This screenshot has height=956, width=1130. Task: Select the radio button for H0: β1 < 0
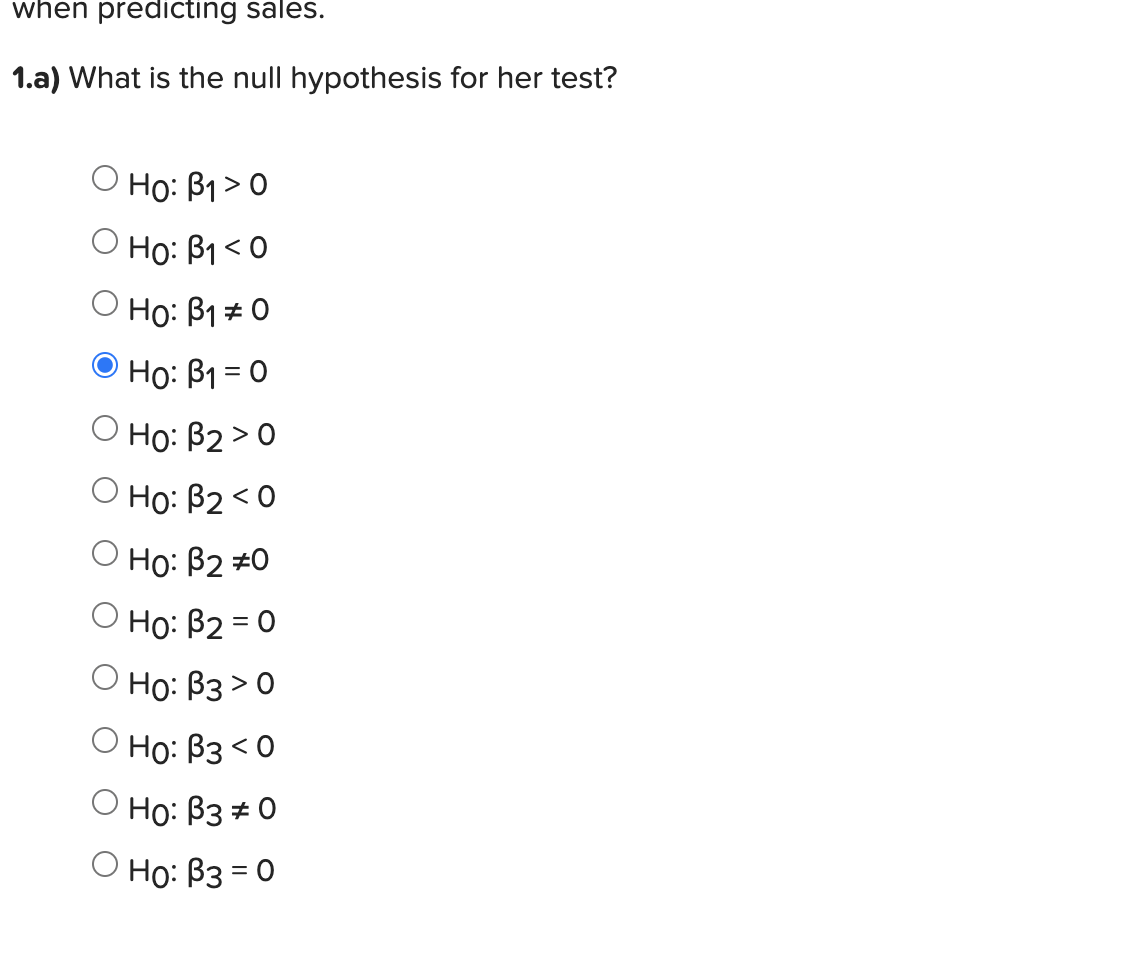tap(104, 239)
